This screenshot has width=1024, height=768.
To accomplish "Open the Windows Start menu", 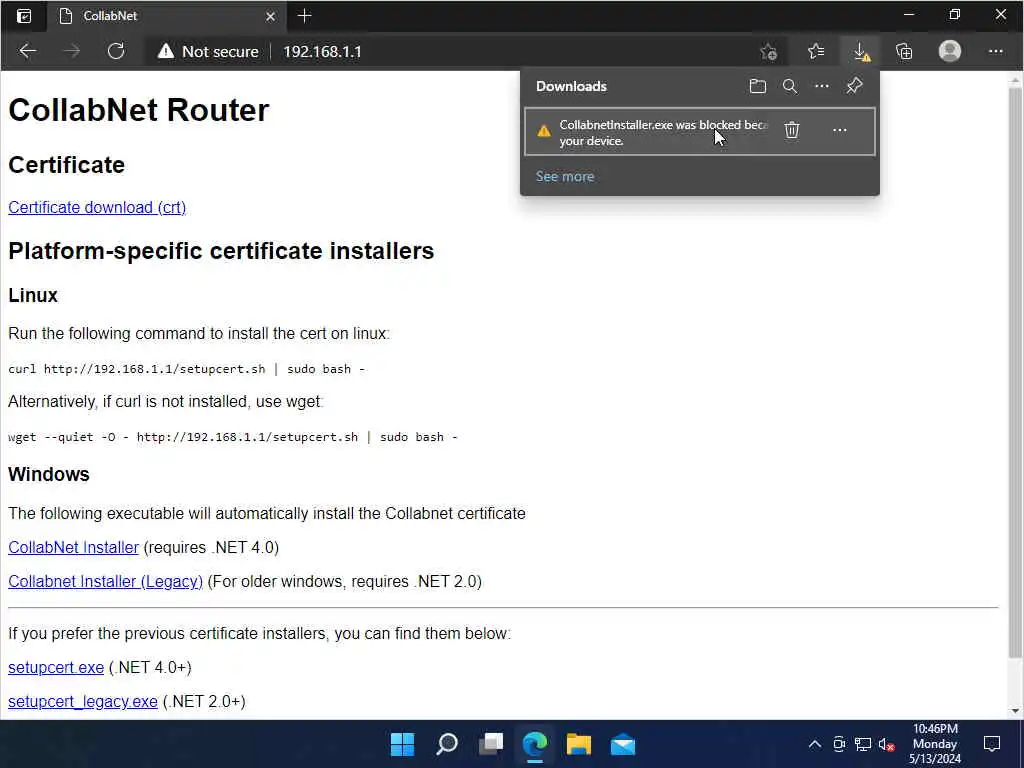I will 402,744.
